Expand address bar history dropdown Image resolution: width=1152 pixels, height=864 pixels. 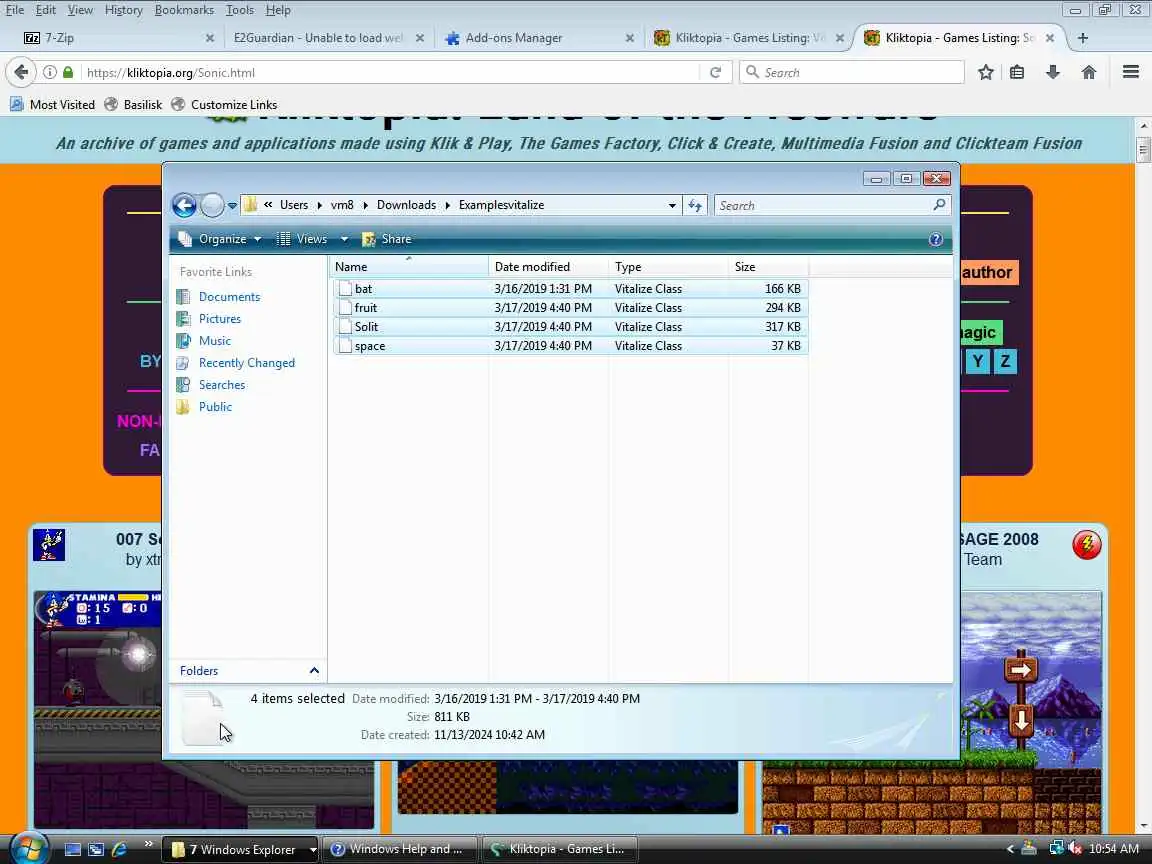[672, 206]
